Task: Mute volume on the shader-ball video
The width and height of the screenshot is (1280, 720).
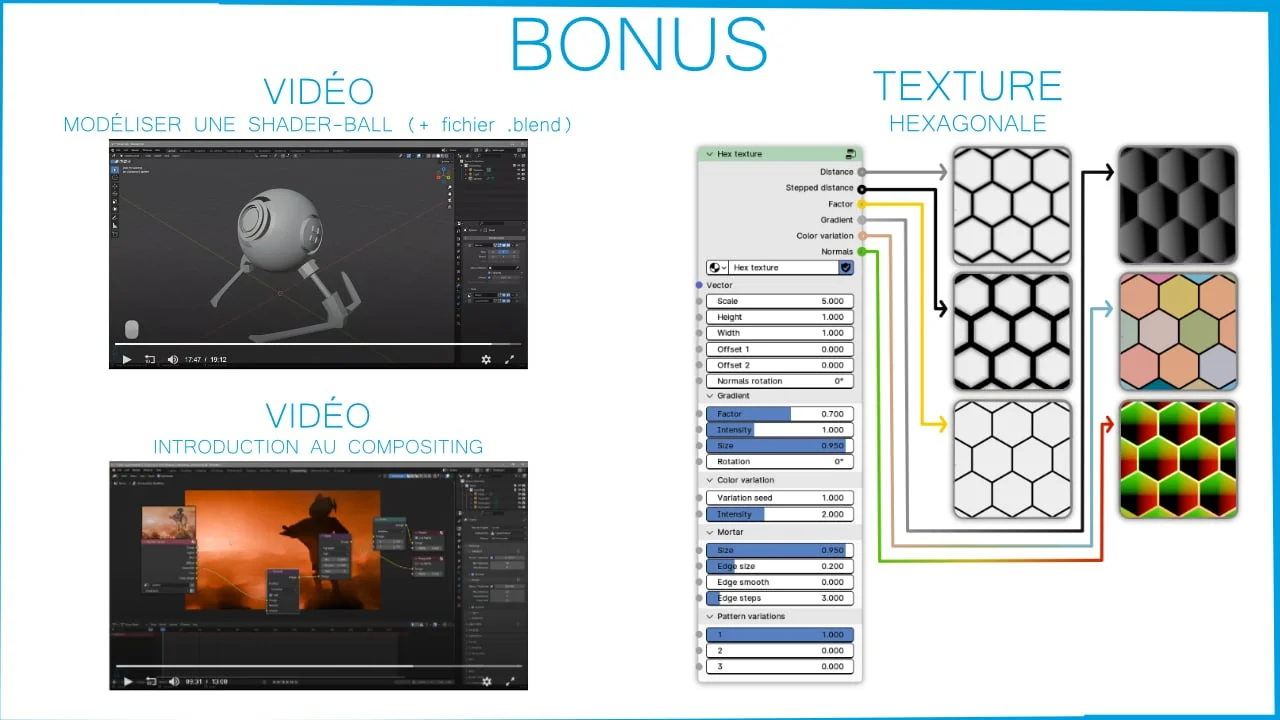Action: [172, 359]
